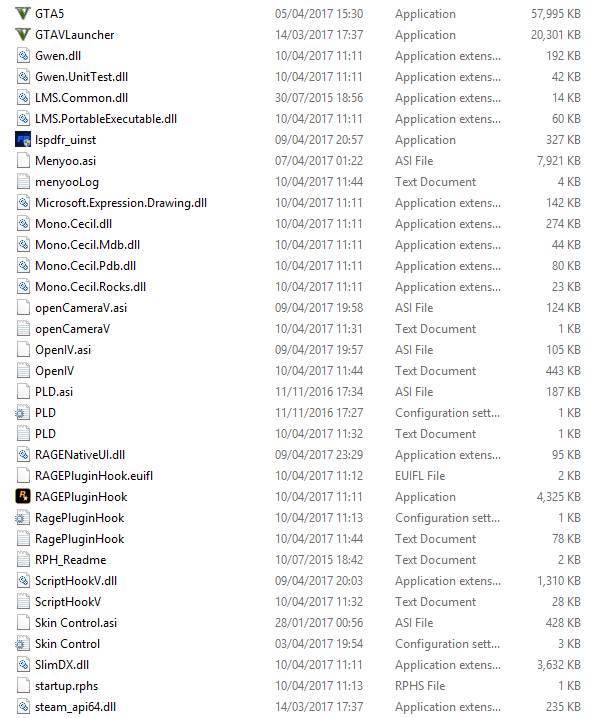The height and width of the screenshot is (718, 612).
Task: Click the date 30/07/2015 18:56
Action: click(319, 98)
